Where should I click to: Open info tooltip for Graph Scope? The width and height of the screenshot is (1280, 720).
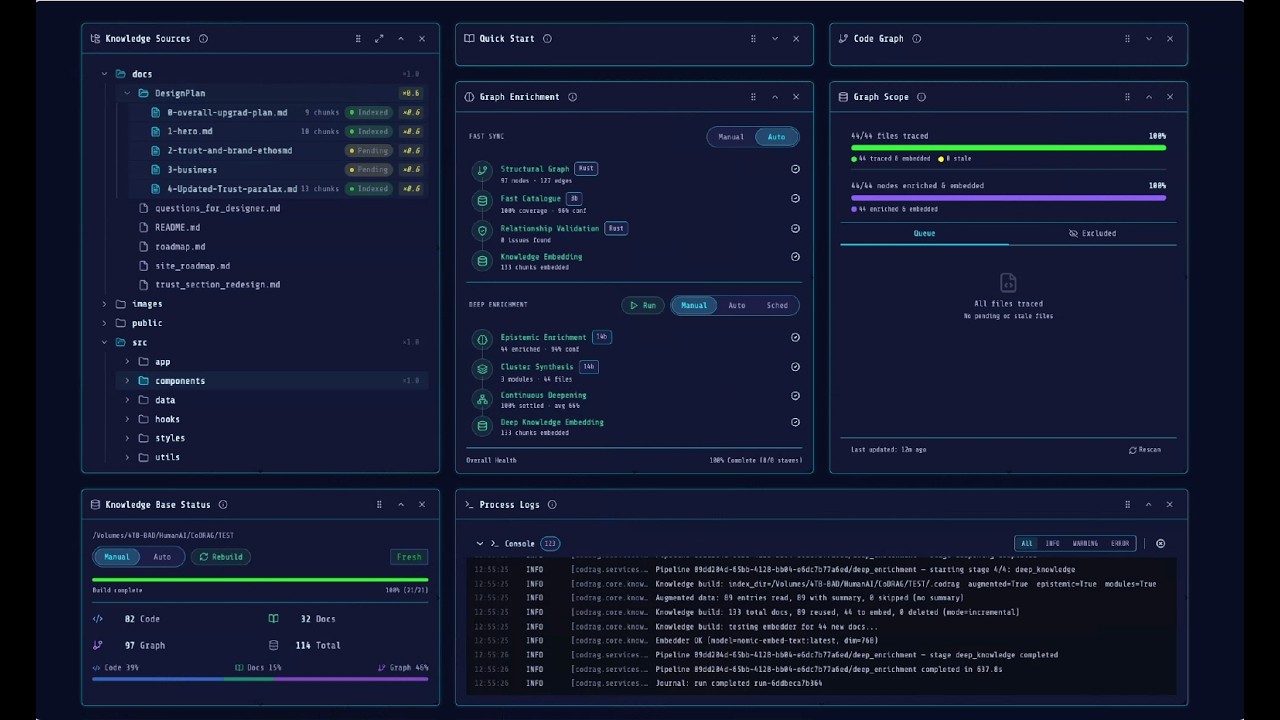coord(921,97)
